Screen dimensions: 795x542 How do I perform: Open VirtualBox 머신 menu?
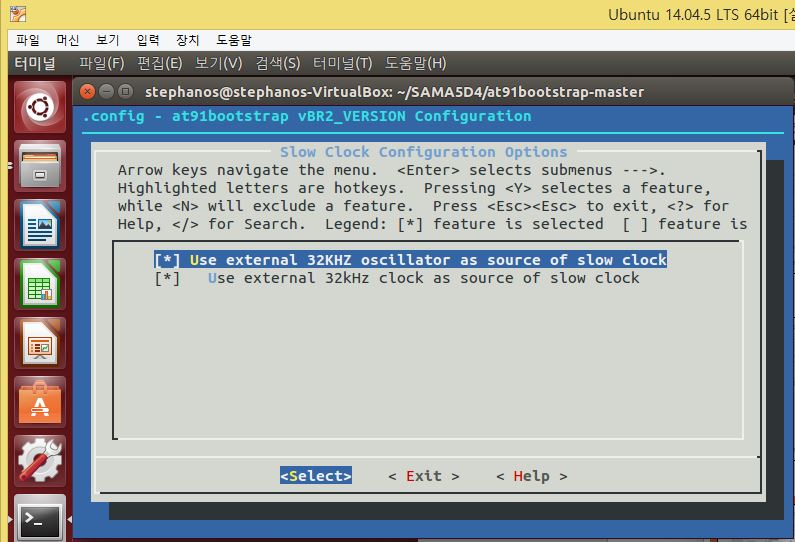[67, 40]
